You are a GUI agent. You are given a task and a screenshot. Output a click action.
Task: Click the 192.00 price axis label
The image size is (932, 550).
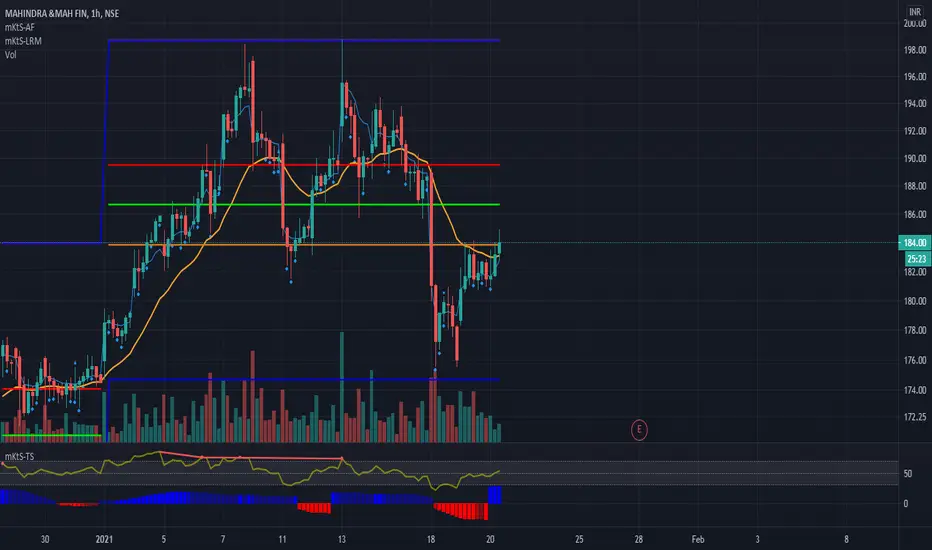[x=915, y=131]
